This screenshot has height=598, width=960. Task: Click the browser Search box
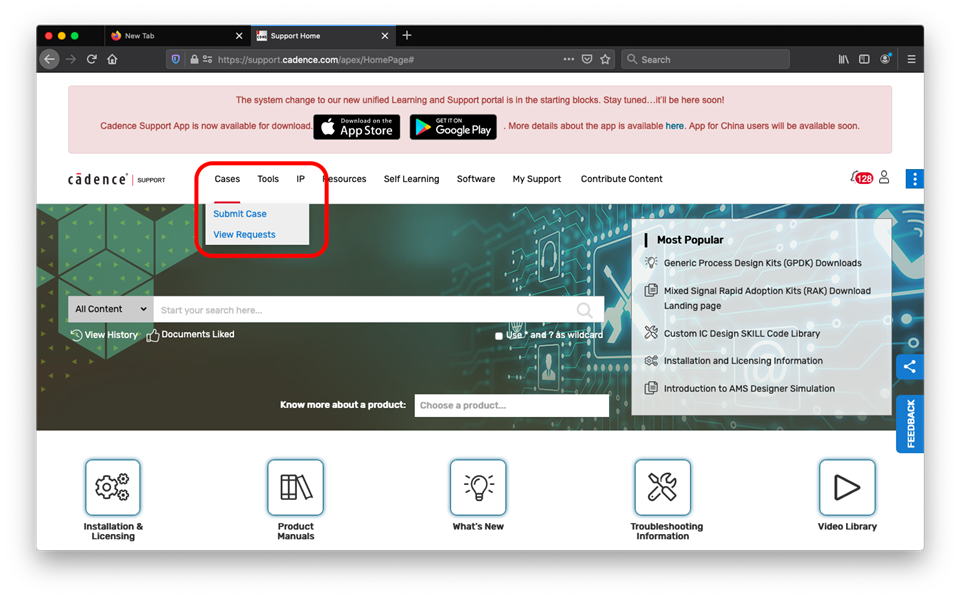pyautogui.click(x=705, y=59)
